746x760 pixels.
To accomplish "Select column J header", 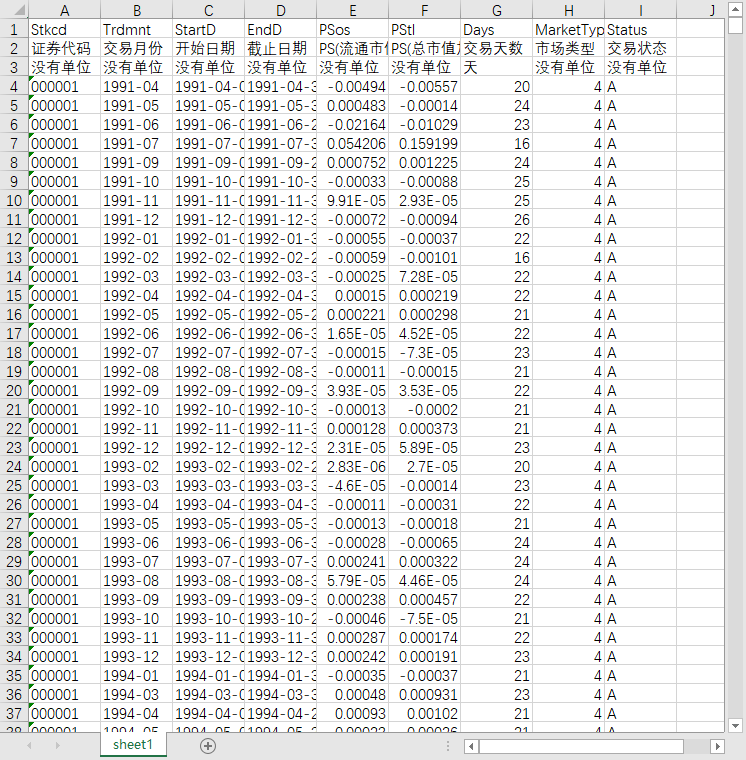I will click(x=700, y=10).
